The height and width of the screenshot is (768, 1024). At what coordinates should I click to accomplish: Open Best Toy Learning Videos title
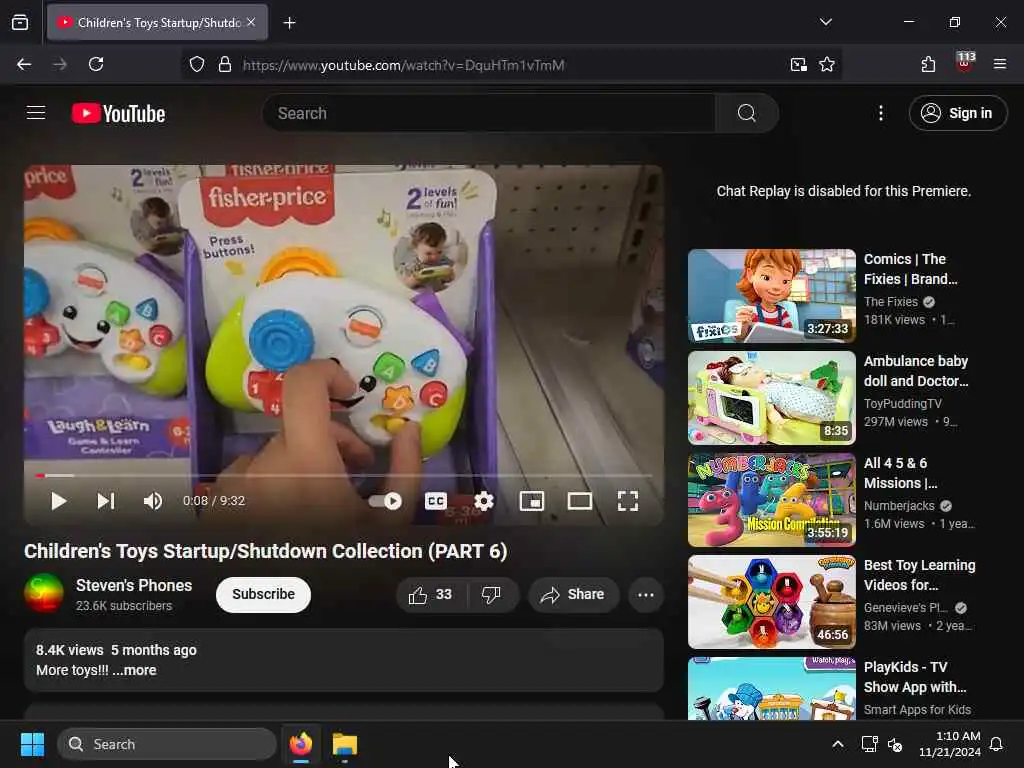coord(920,575)
